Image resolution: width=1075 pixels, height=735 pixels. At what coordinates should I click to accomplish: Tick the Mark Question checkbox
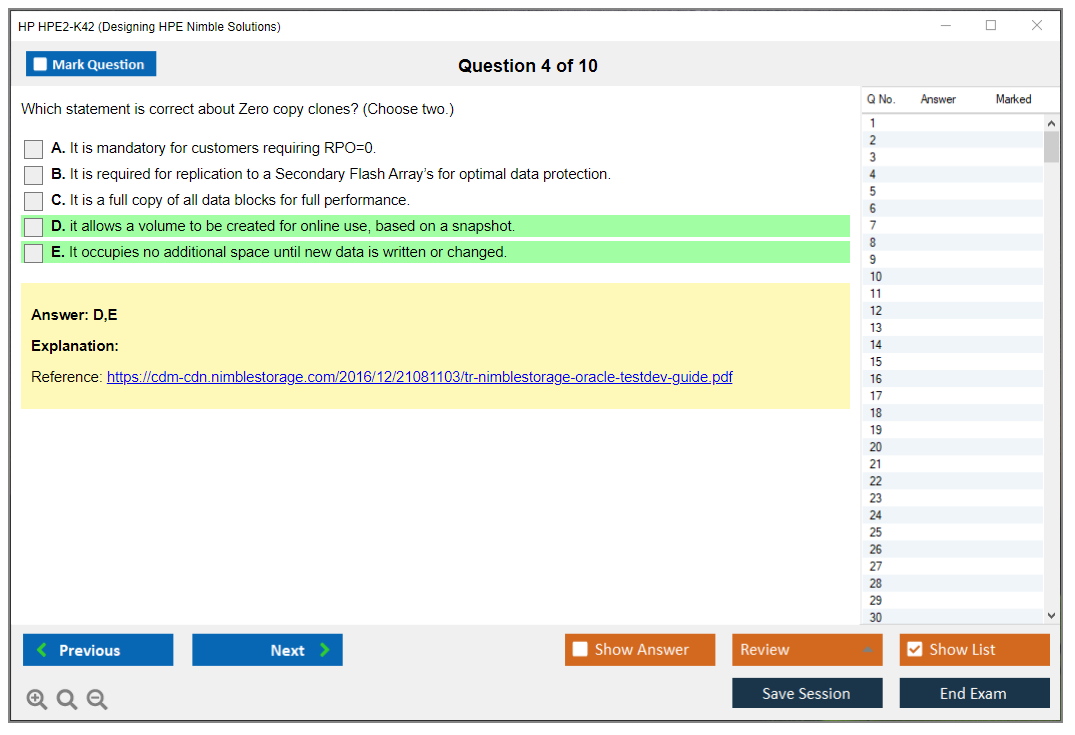pos(41,65)
